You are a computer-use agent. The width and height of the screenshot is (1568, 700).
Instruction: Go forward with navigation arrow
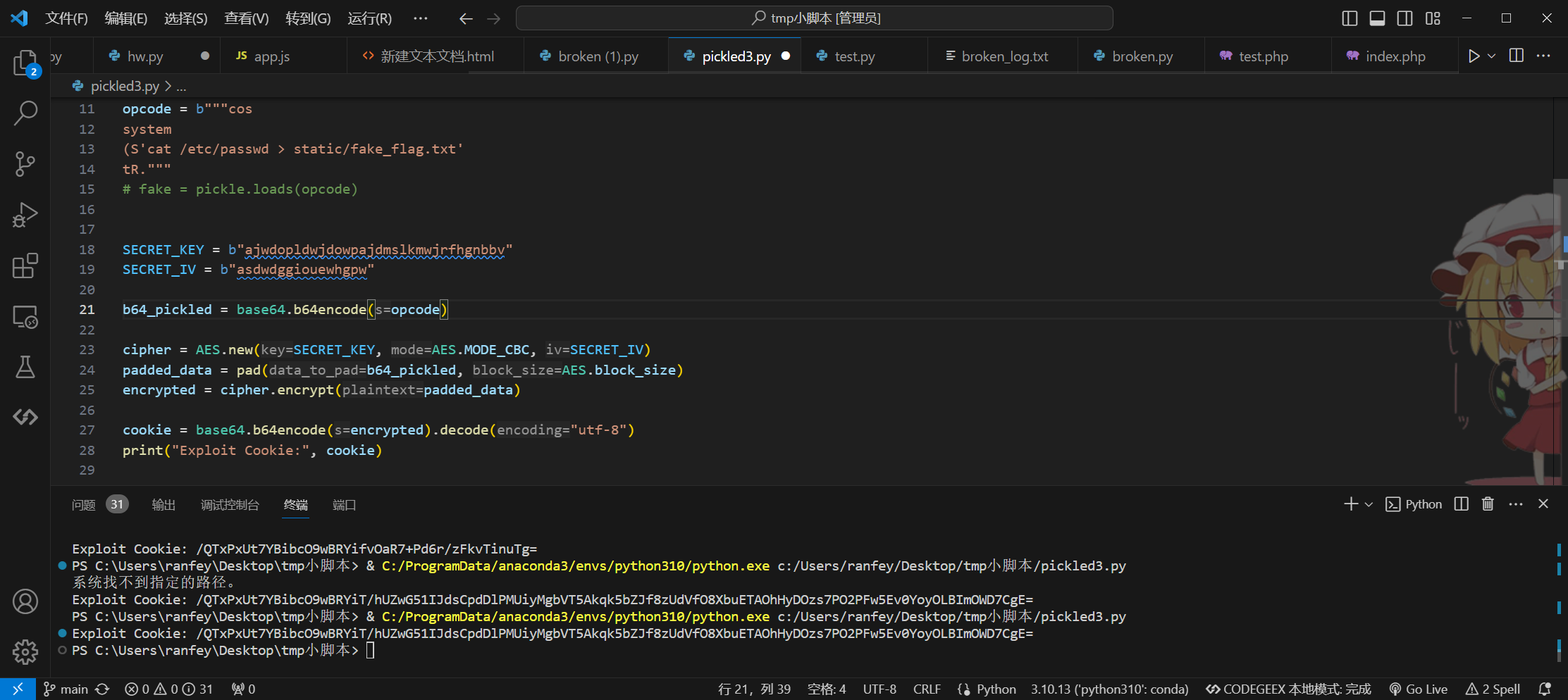(x=493, y=19)
